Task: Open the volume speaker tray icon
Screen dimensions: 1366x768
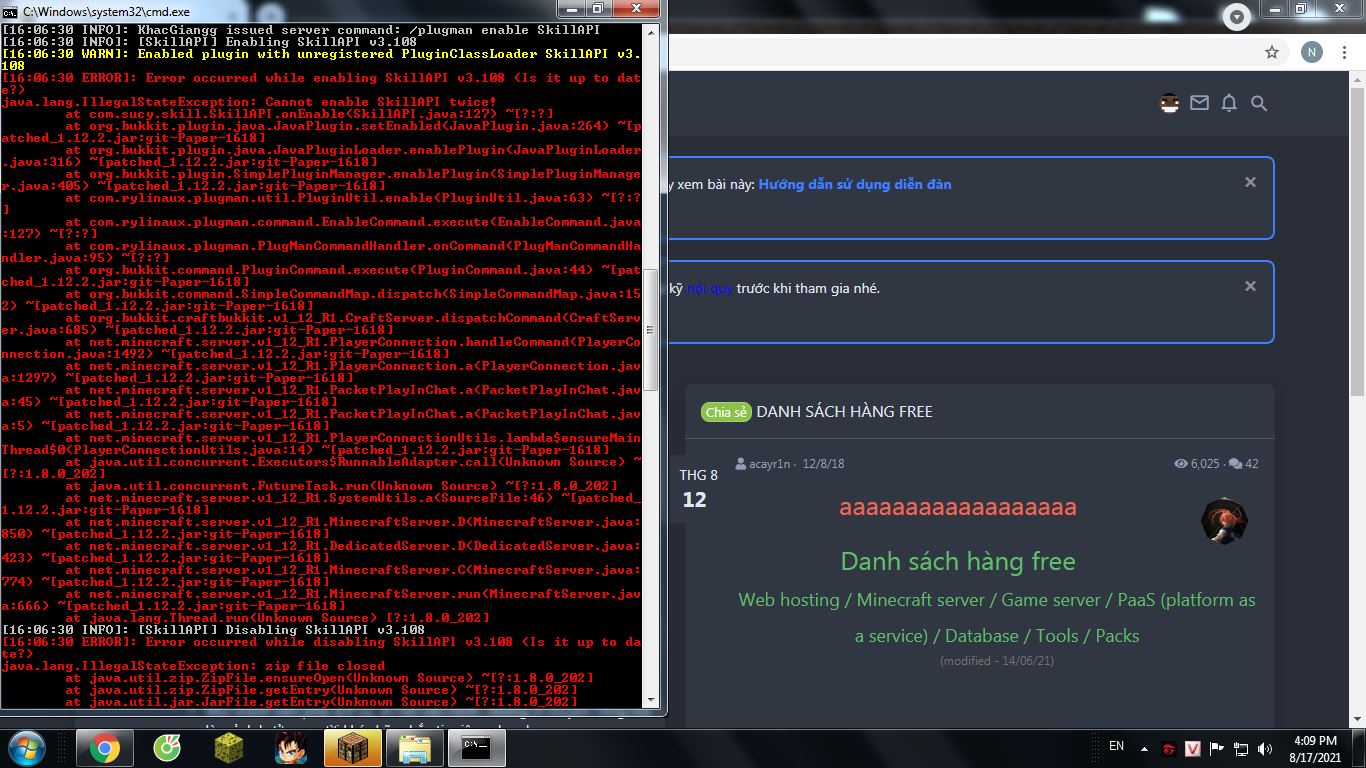Action: coord(1265,748)
